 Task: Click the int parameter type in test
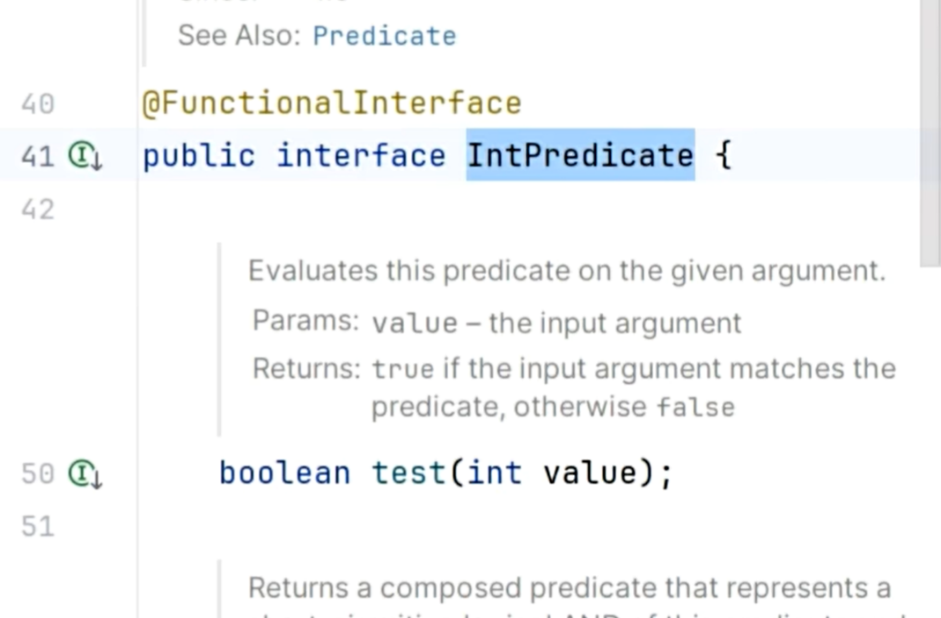coord(494,472)
